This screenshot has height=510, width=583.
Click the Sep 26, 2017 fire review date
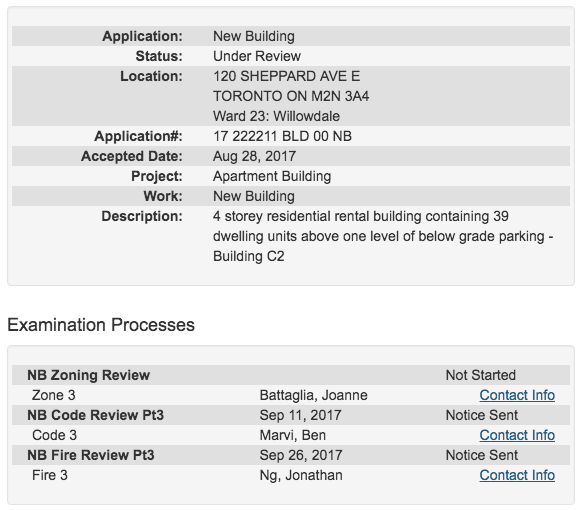click(301, 455)
